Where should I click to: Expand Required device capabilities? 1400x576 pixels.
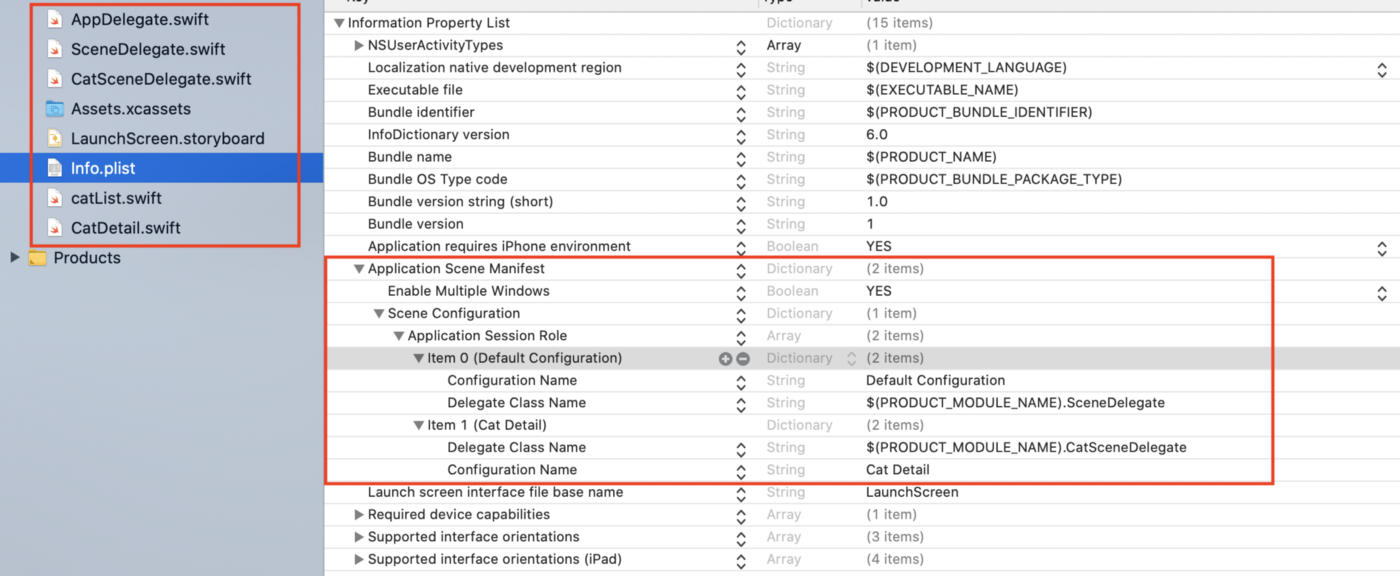click(359, 515)
